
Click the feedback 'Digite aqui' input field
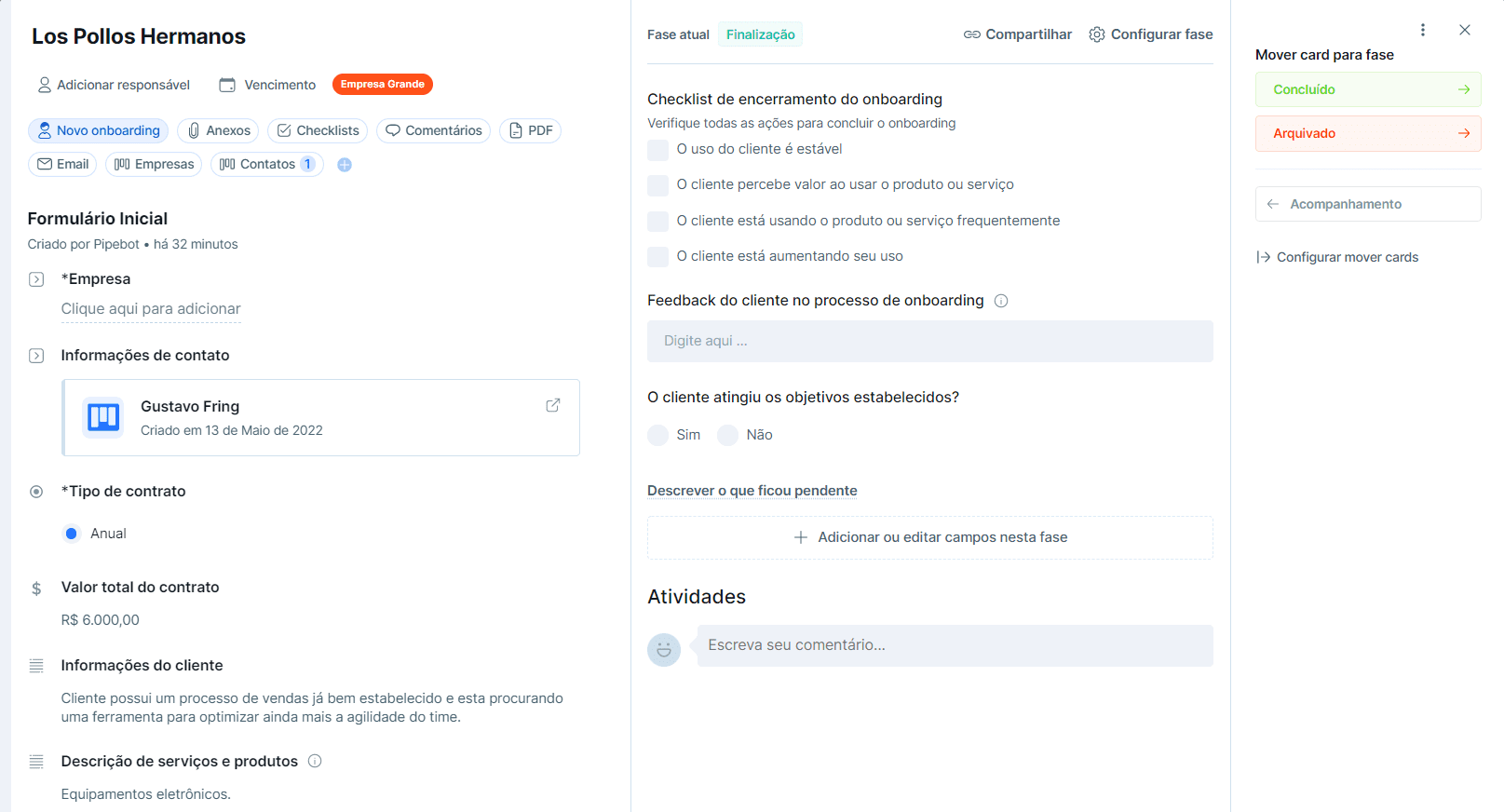point(929,341)
